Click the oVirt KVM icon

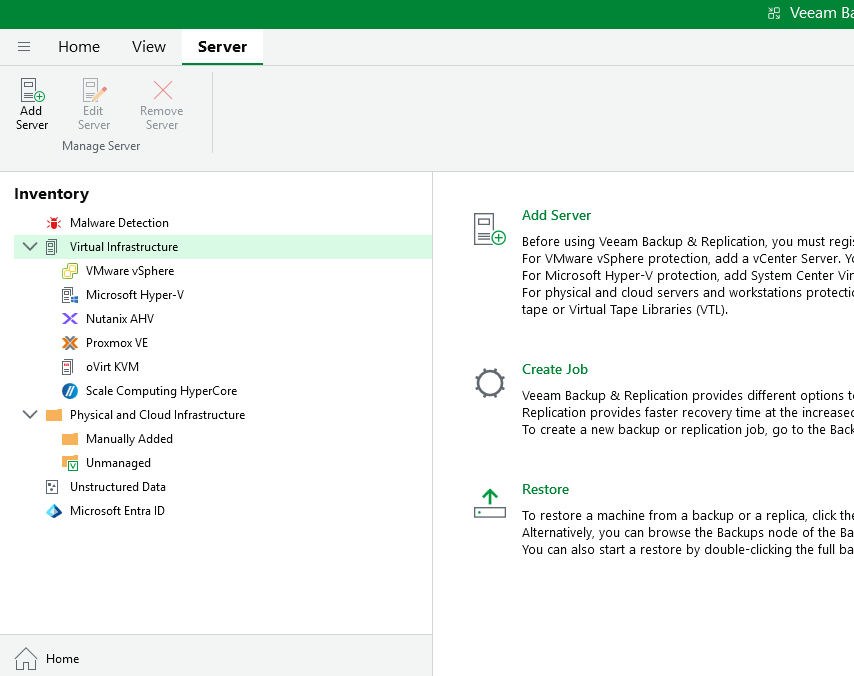(70, 367)
